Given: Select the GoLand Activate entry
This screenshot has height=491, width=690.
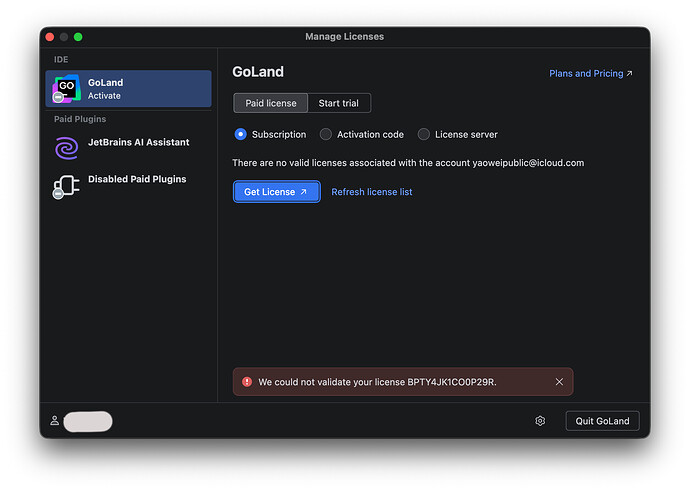Looking at the screenshot, I should coord(128,88).
